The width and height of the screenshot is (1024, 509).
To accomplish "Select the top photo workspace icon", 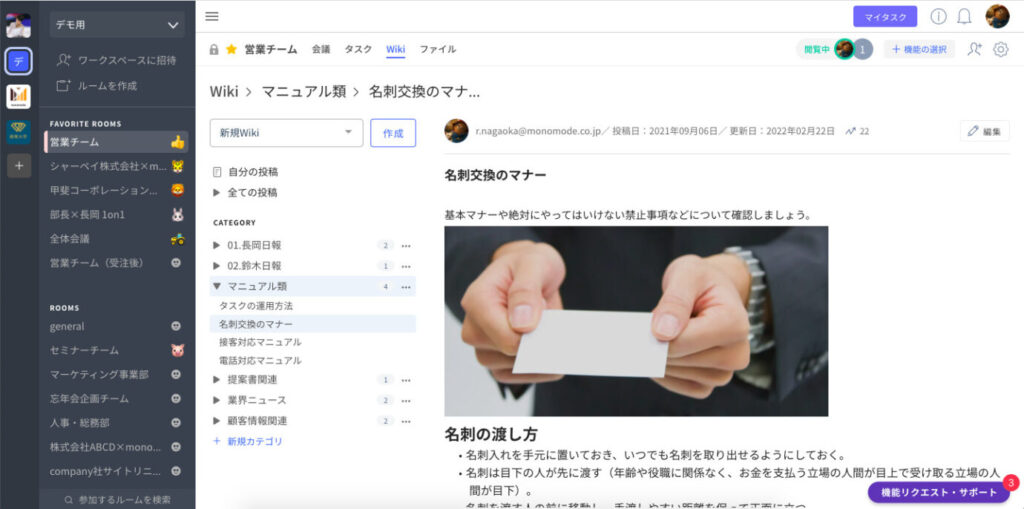I will tap(19, 25).
